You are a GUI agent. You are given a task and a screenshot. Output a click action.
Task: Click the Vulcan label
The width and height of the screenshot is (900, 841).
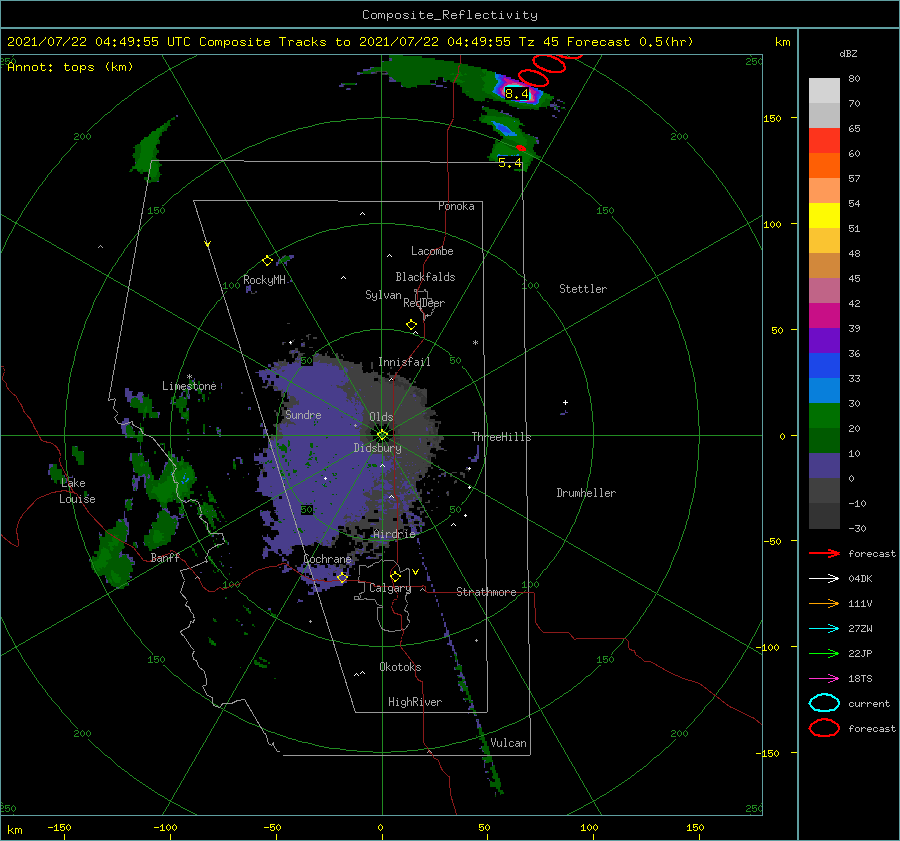pyautogui.click(x=509, y=743)
